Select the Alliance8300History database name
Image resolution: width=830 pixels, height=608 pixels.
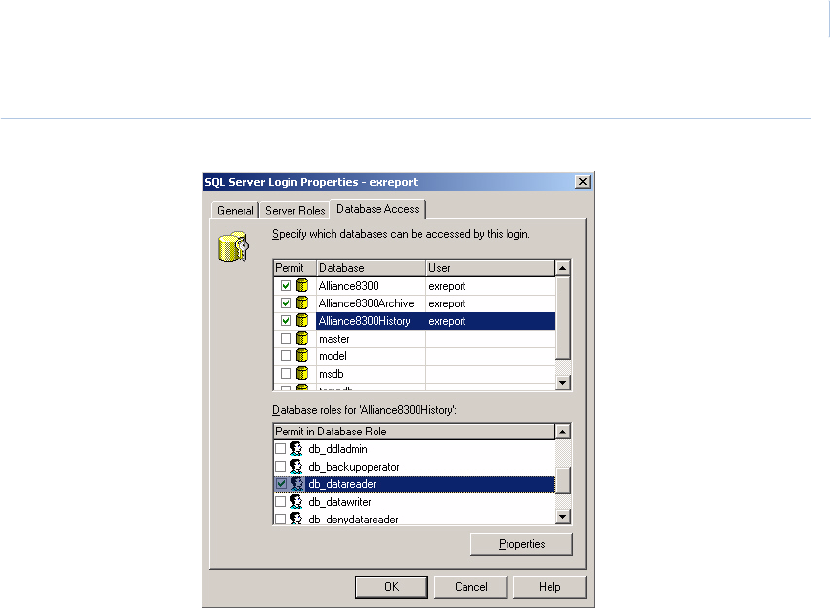pos(364,321)
